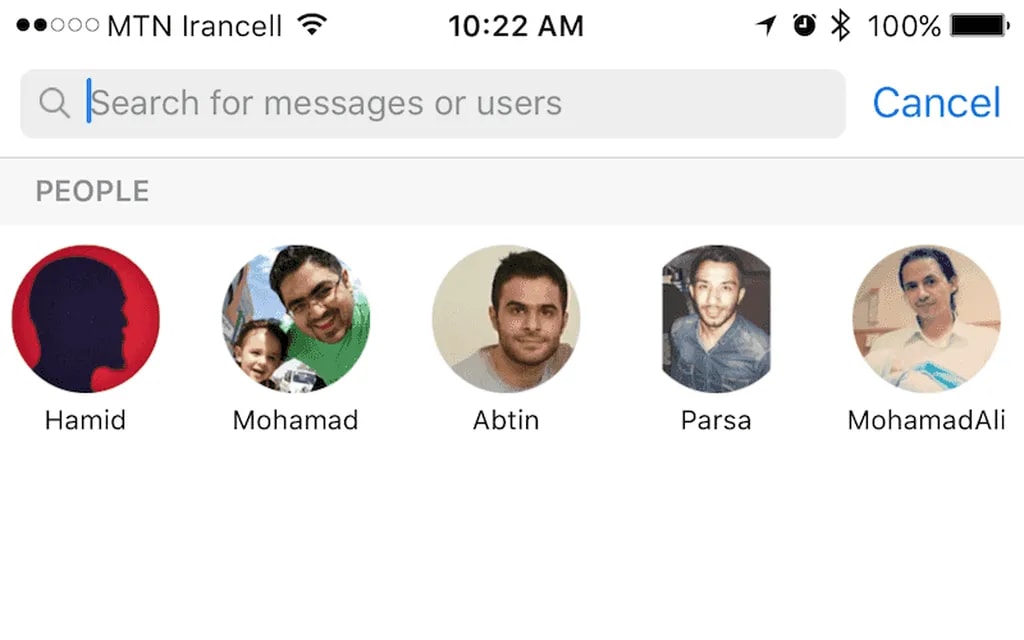The image size is (1024, 640).
Task: Choose the MohamadAli name label
Action: (x=926, y=420)
